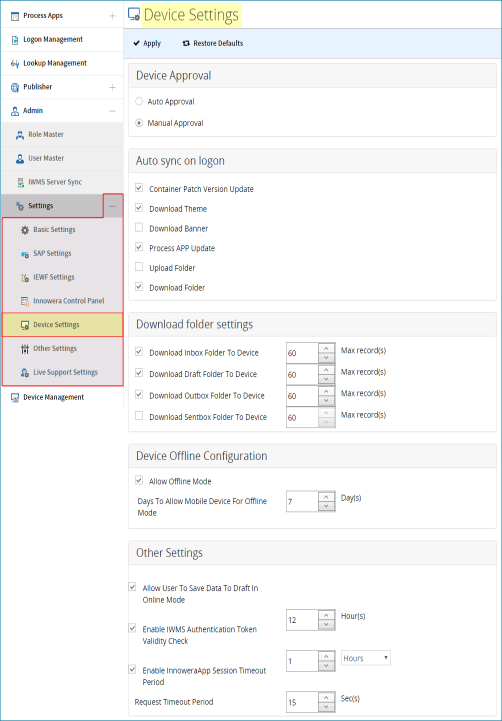Enable the Download Banner checkbox

[139, 228]
